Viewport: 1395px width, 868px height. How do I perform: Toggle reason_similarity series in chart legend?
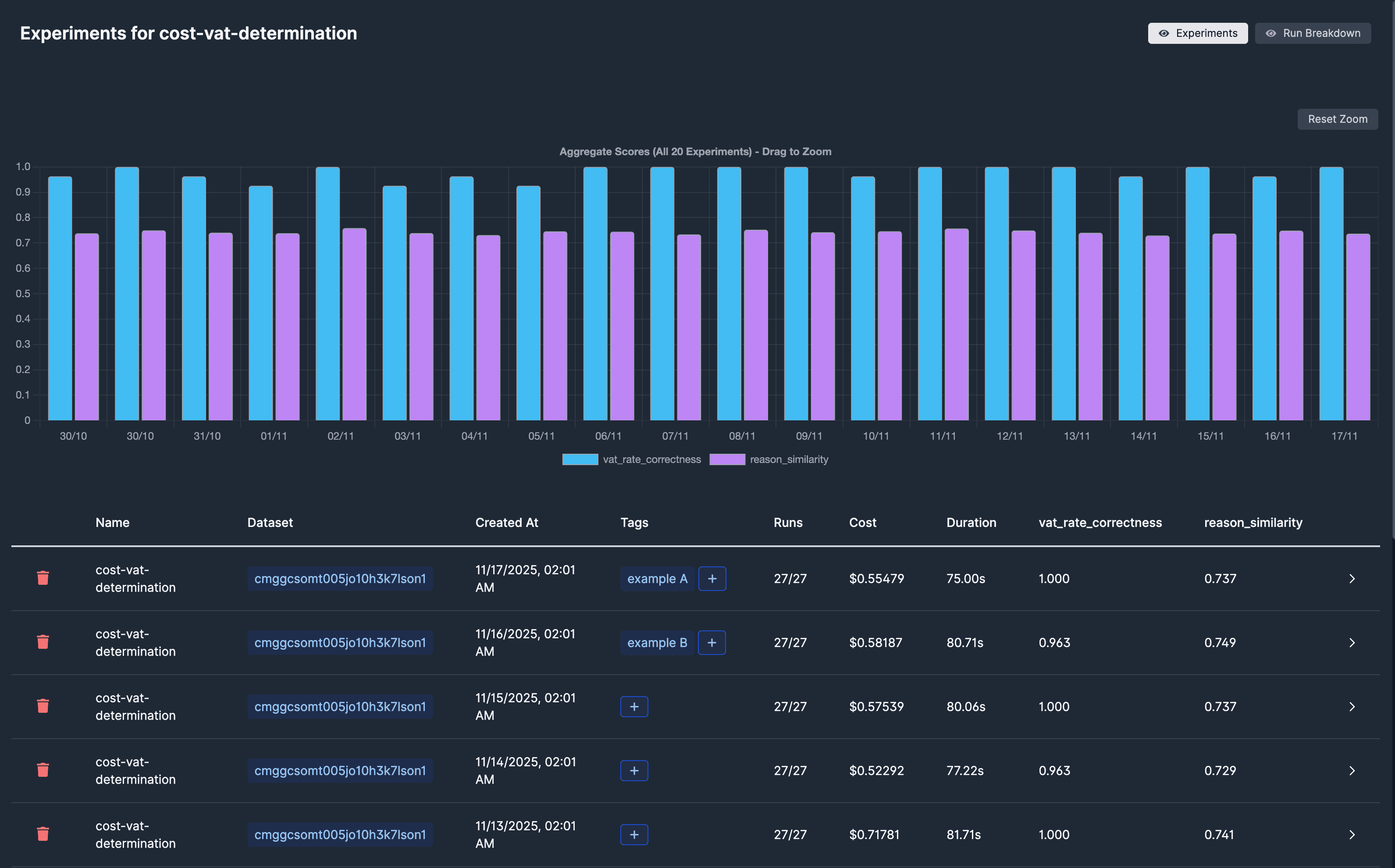click(x=769, y=459)
